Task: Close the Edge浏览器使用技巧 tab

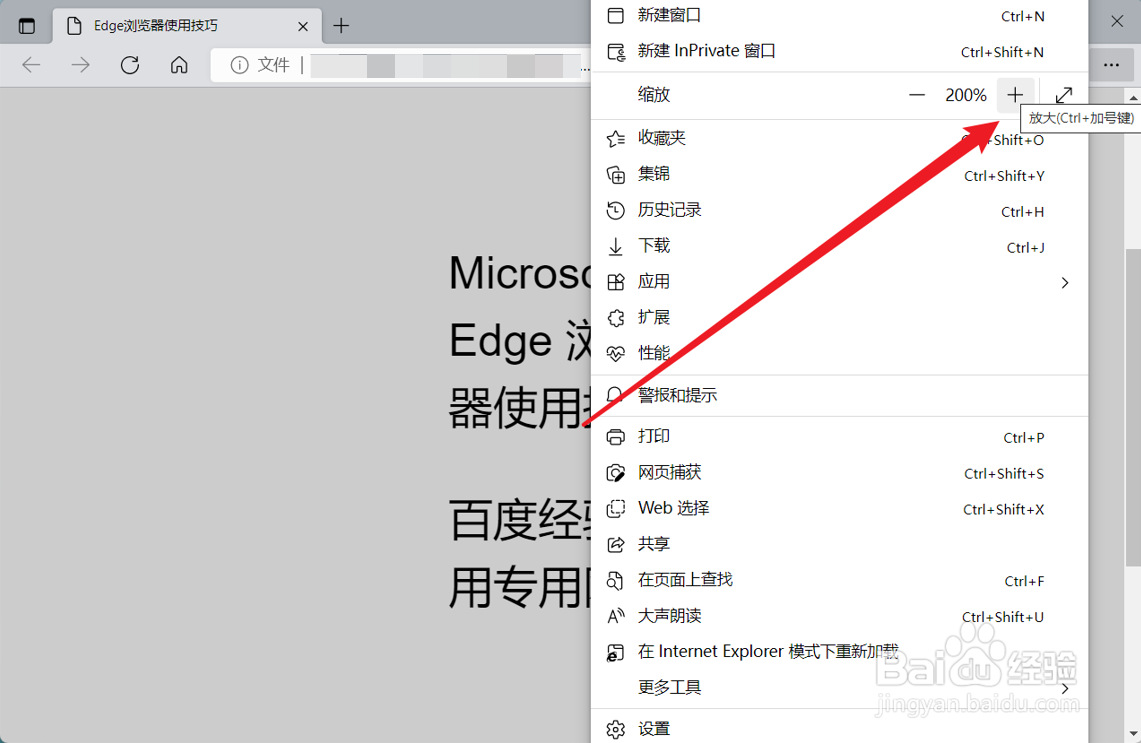Action: point(303,26)
